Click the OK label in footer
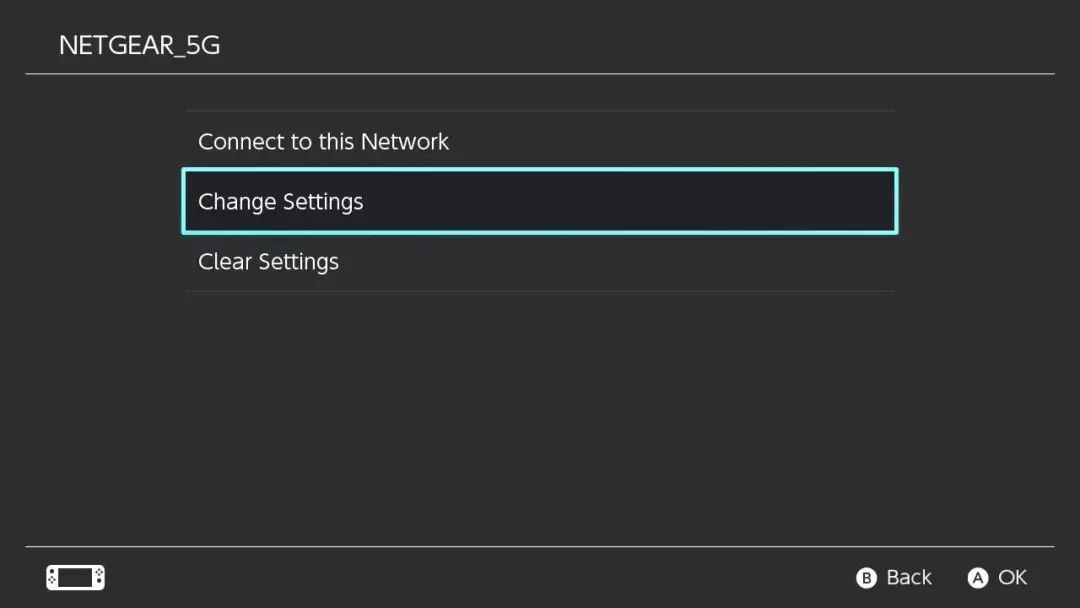Viewport: 1080px width, 608px height. 1012,578
